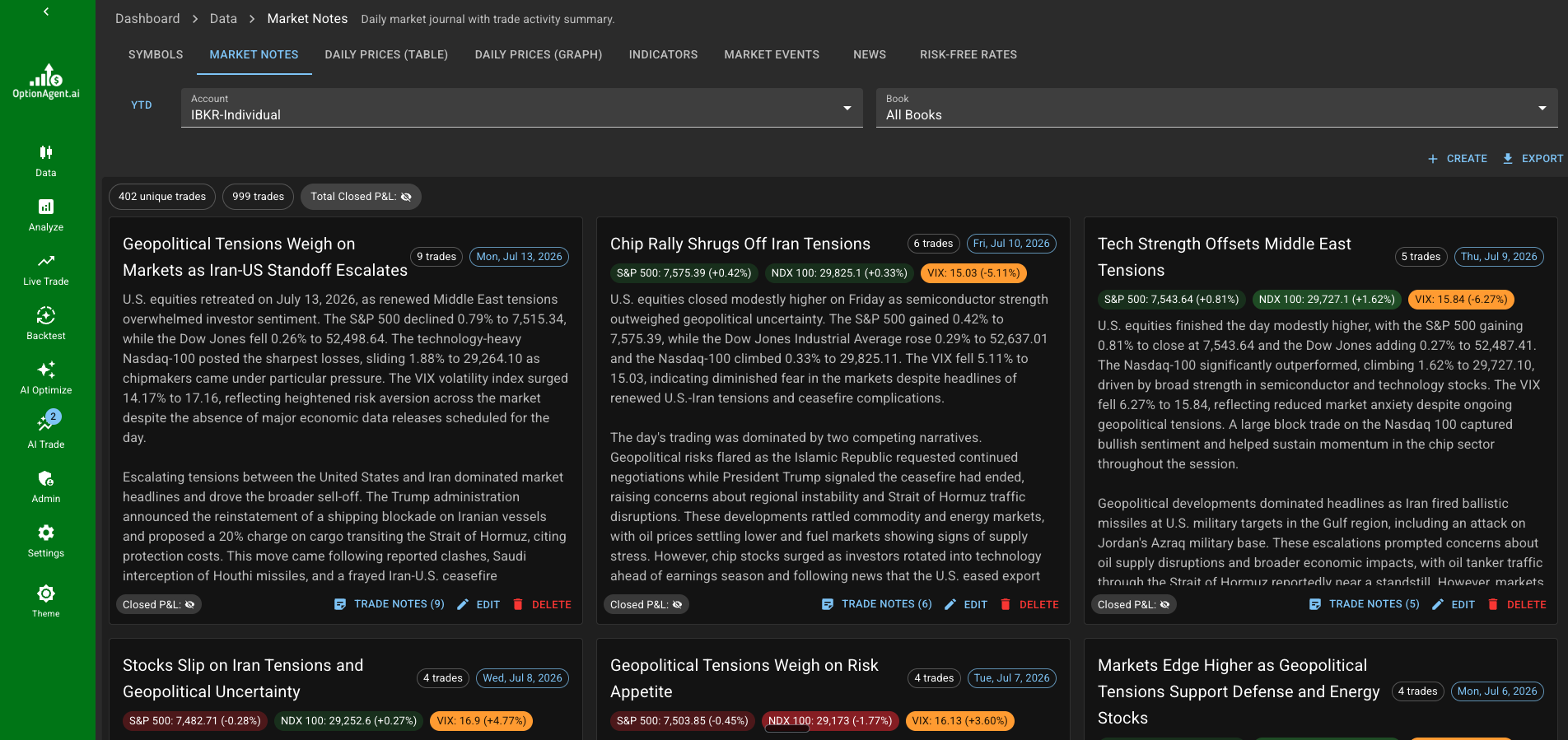Open the OptionAgent.ai logo home
The image size is (1568, 740).
pyautogui.click(x=46, y=81)
